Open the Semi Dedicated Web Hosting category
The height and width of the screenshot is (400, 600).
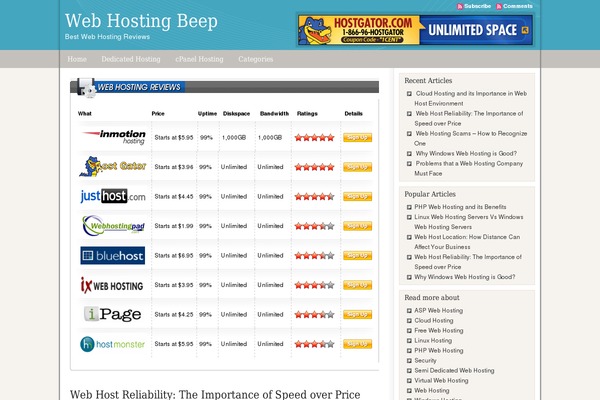tap(454, 370)
